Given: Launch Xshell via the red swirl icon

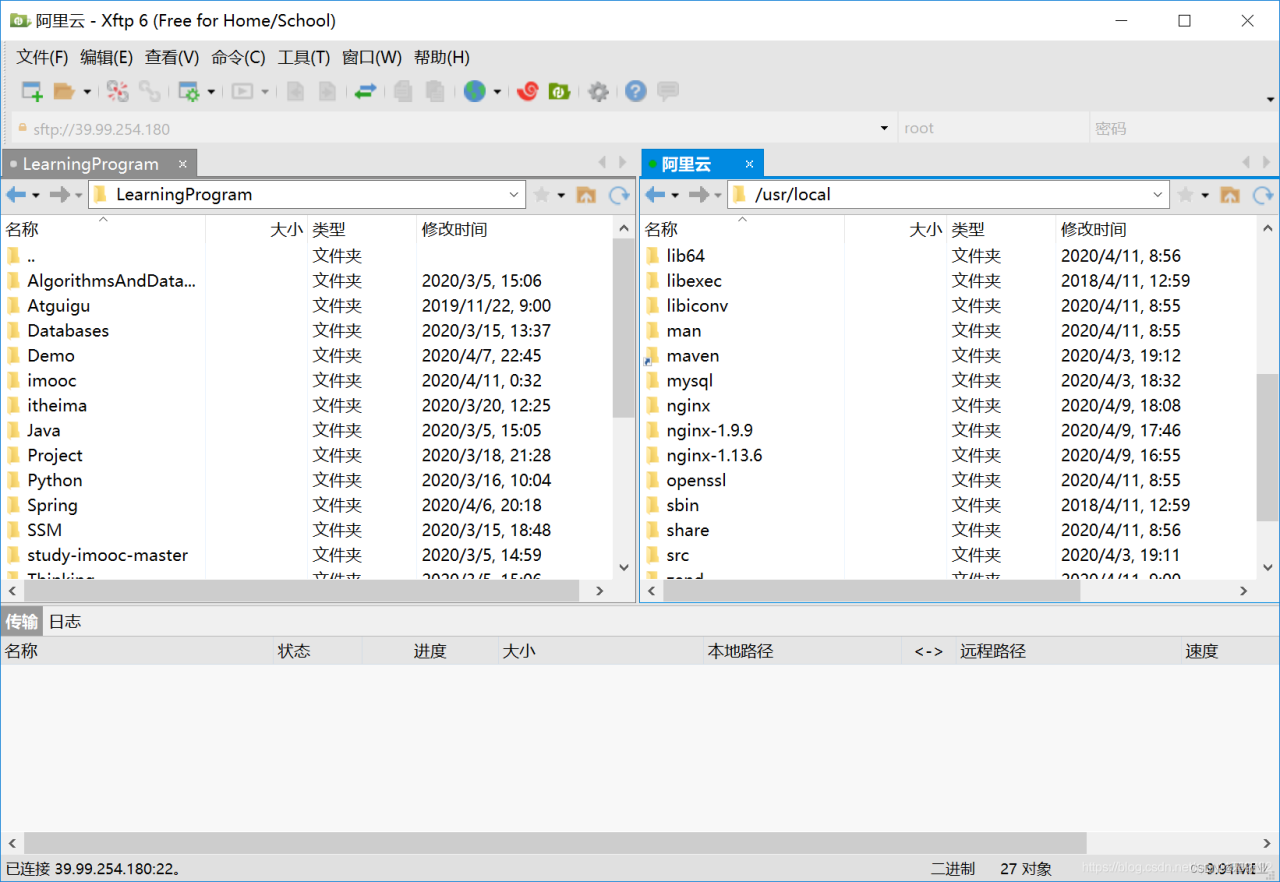Looking at the screenshot, I should tap(527, 92).
